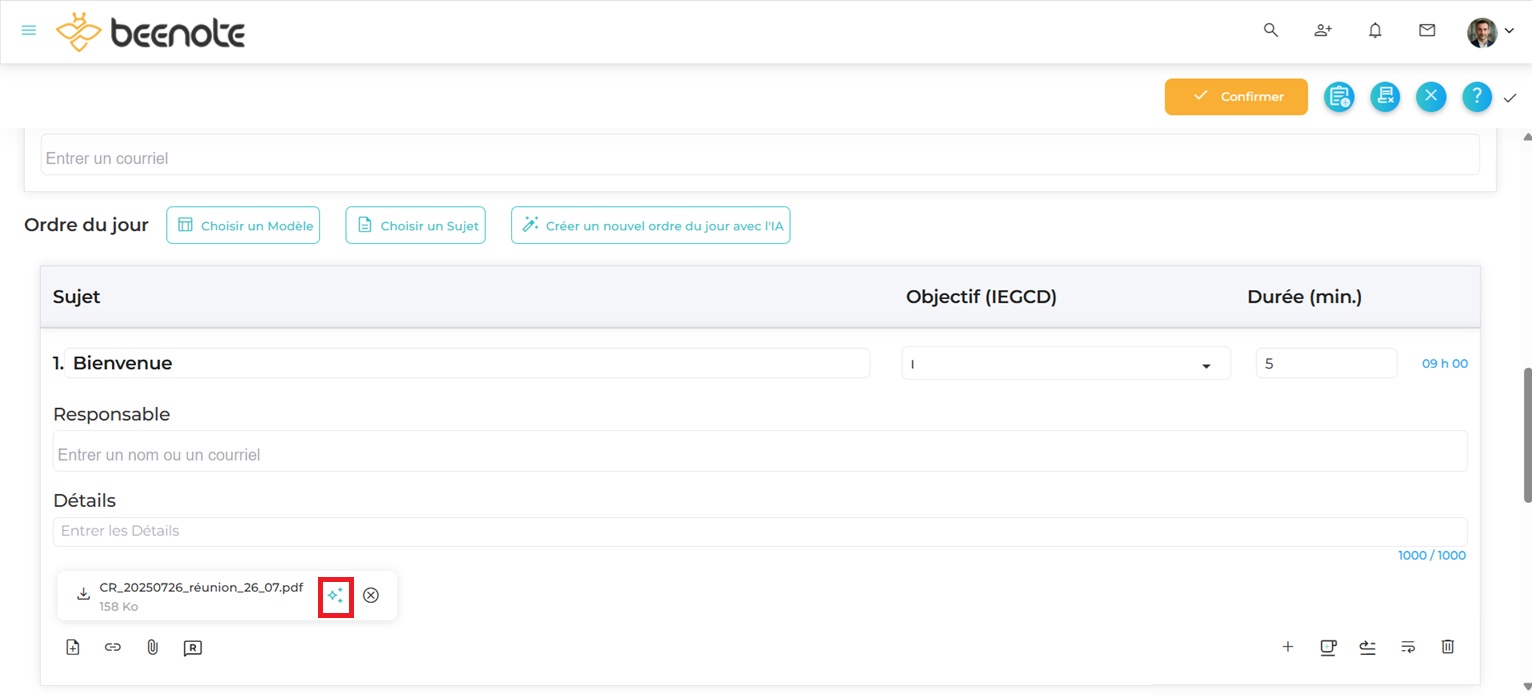Insert a link using the chain icon

[x=113, y=648]
